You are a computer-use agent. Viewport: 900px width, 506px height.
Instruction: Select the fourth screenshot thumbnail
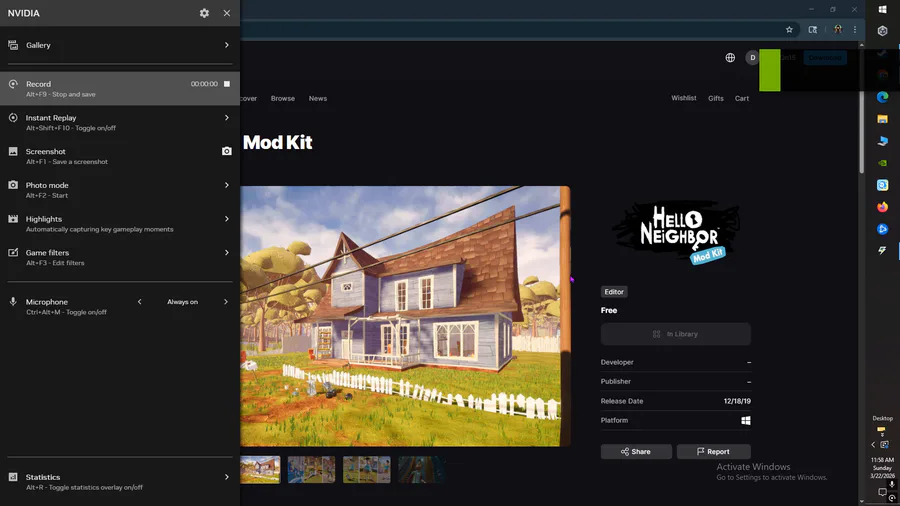(x=422, y=469)
